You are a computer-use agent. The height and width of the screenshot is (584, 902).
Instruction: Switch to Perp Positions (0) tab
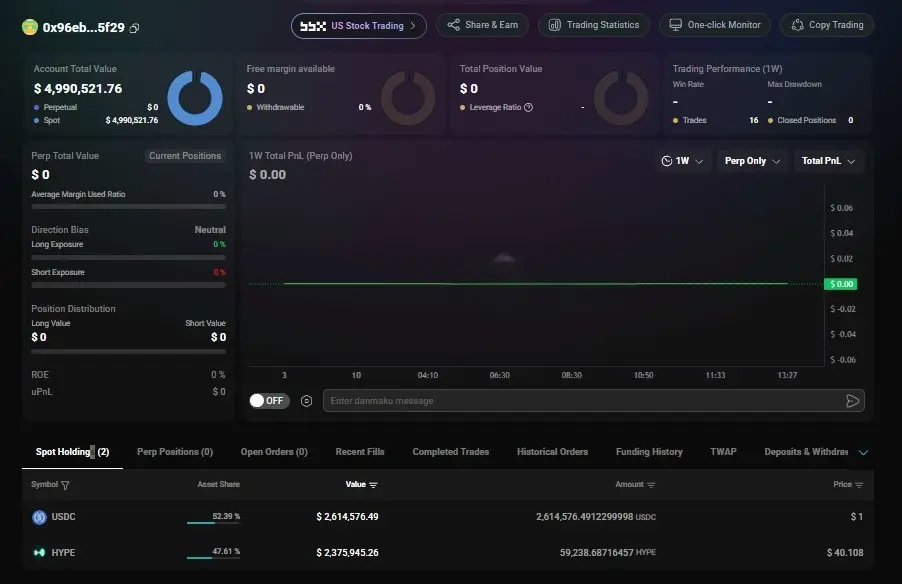[175, 452]
